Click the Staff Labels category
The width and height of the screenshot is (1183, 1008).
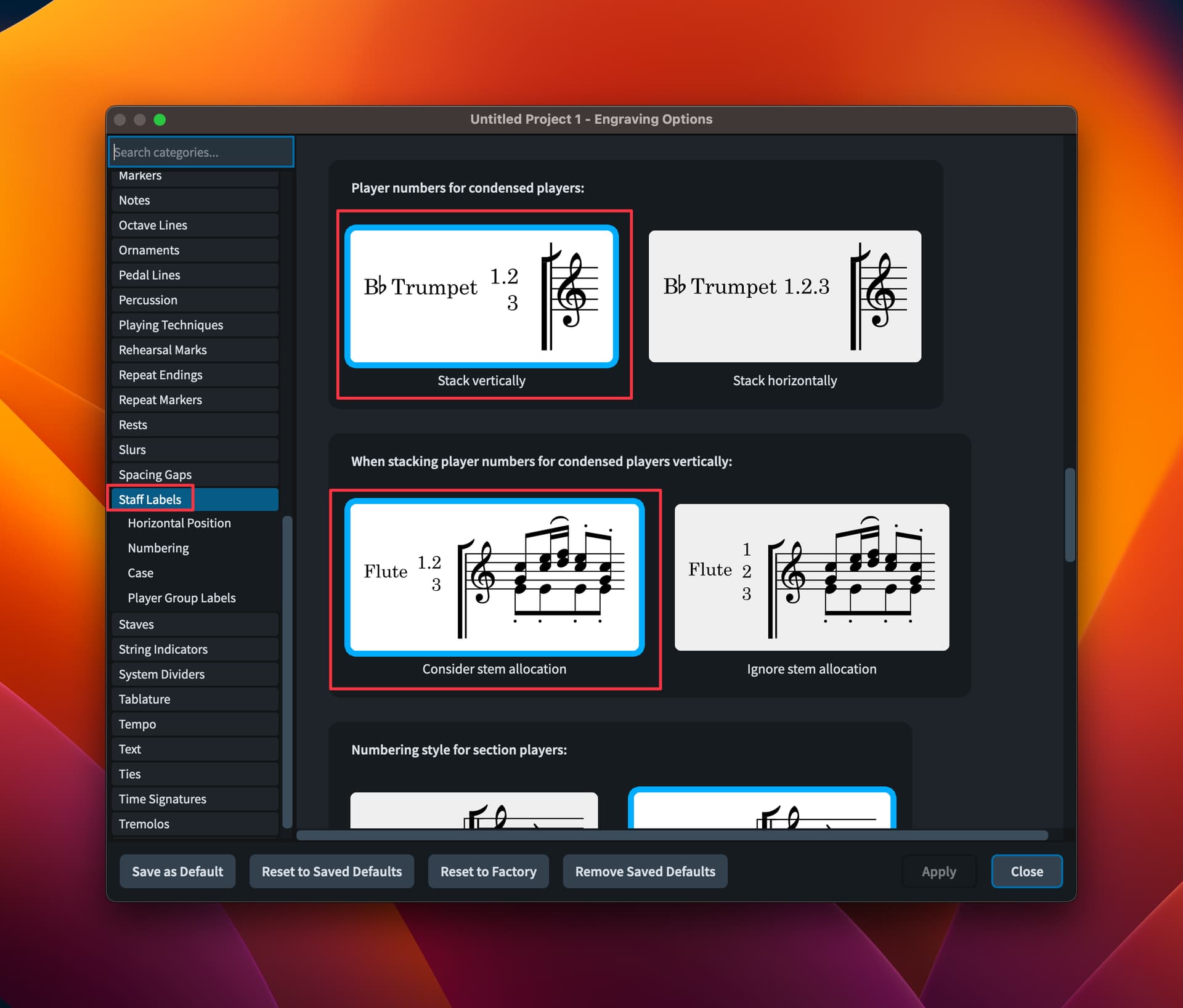coord(195,500)
